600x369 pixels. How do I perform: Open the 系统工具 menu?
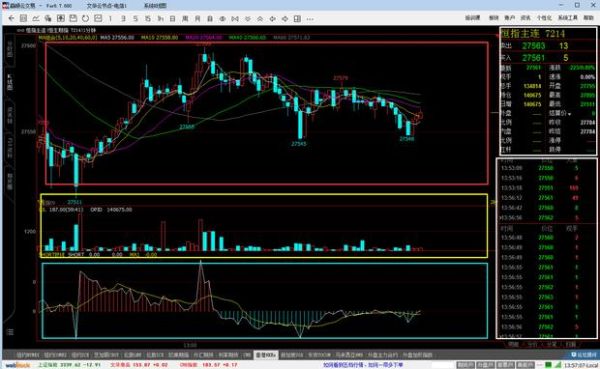[568, 18]
